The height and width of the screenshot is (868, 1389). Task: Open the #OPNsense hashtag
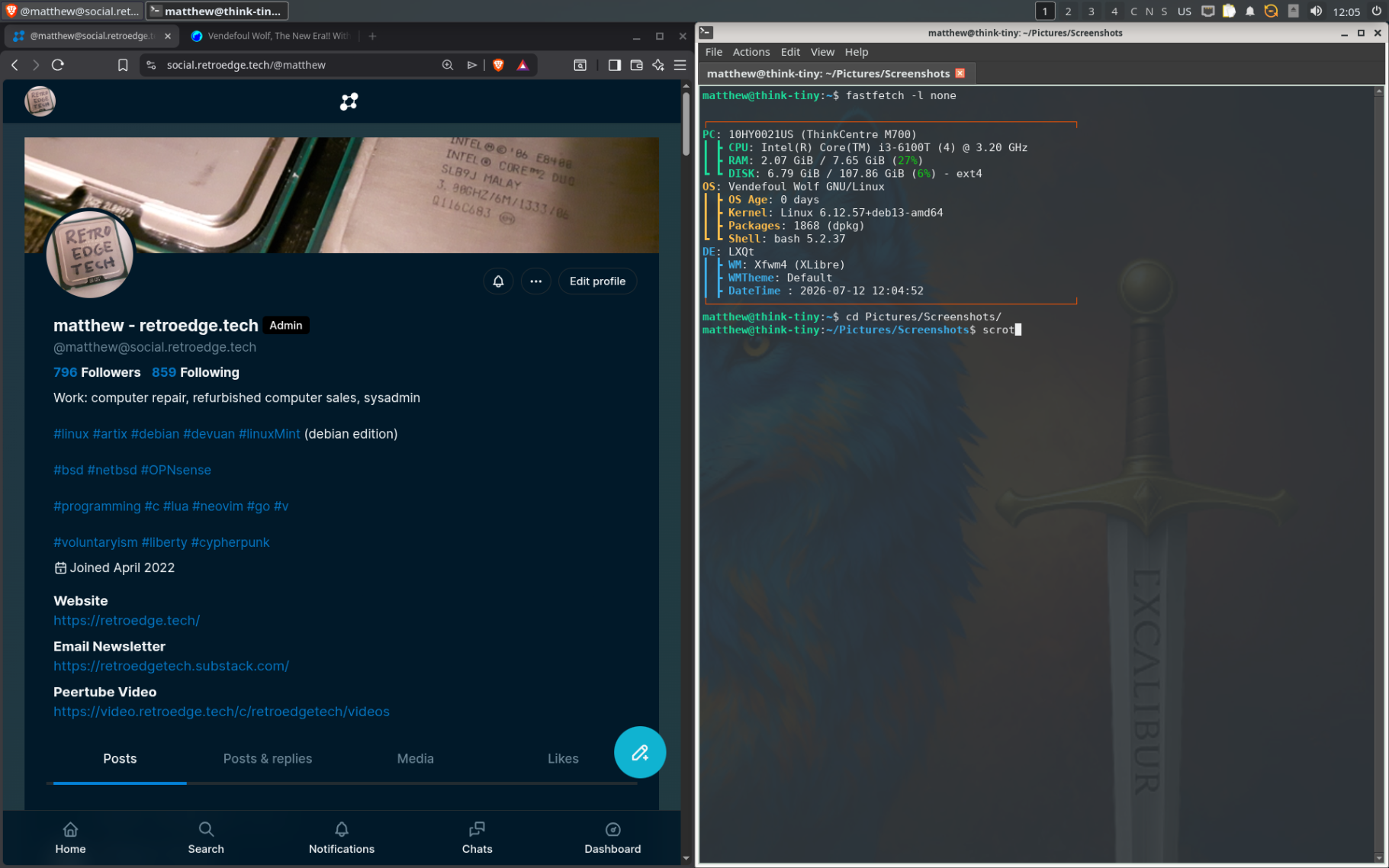175,470
